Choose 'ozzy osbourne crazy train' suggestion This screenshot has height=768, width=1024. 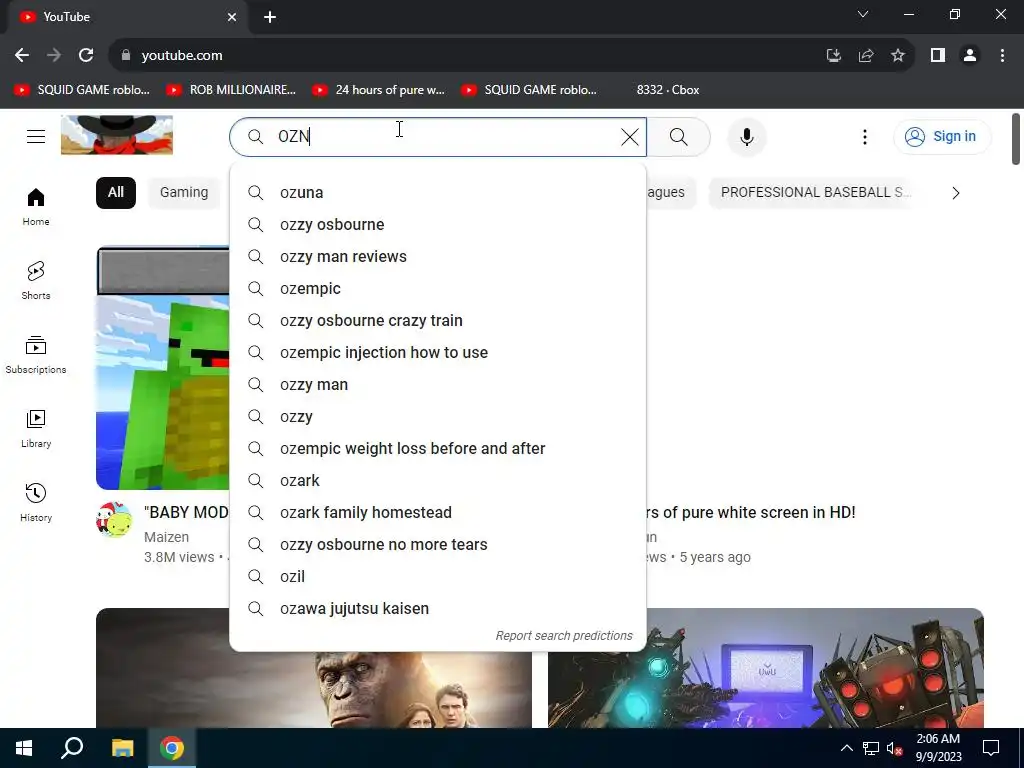(x=438, y=321)
